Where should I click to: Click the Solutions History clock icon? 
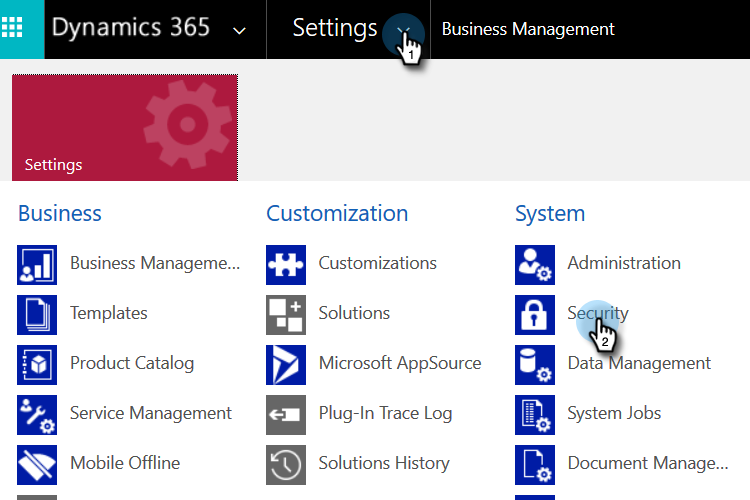click(286, 464)
